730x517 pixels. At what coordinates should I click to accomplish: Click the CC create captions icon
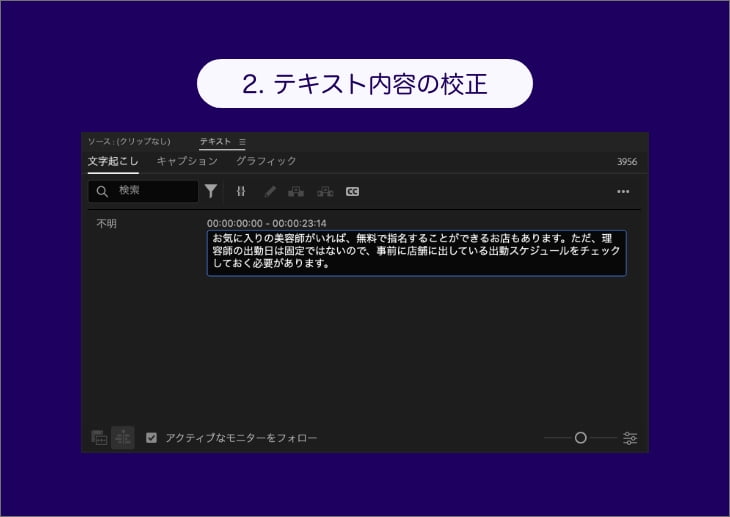pyautogui.click(x=352, y=191)
